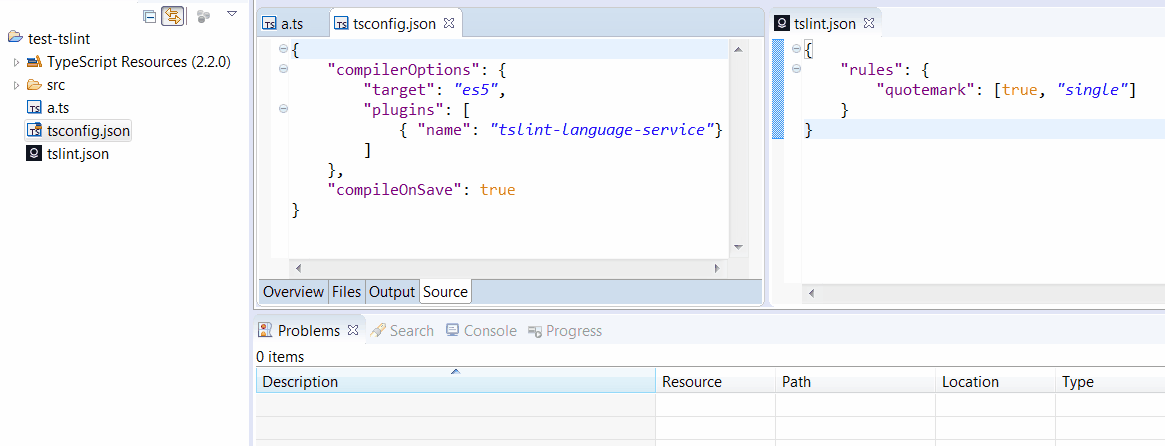Close the tslint.json editor tab
Viewport: 1165px width, 446px height.
[x=868, y=22]
